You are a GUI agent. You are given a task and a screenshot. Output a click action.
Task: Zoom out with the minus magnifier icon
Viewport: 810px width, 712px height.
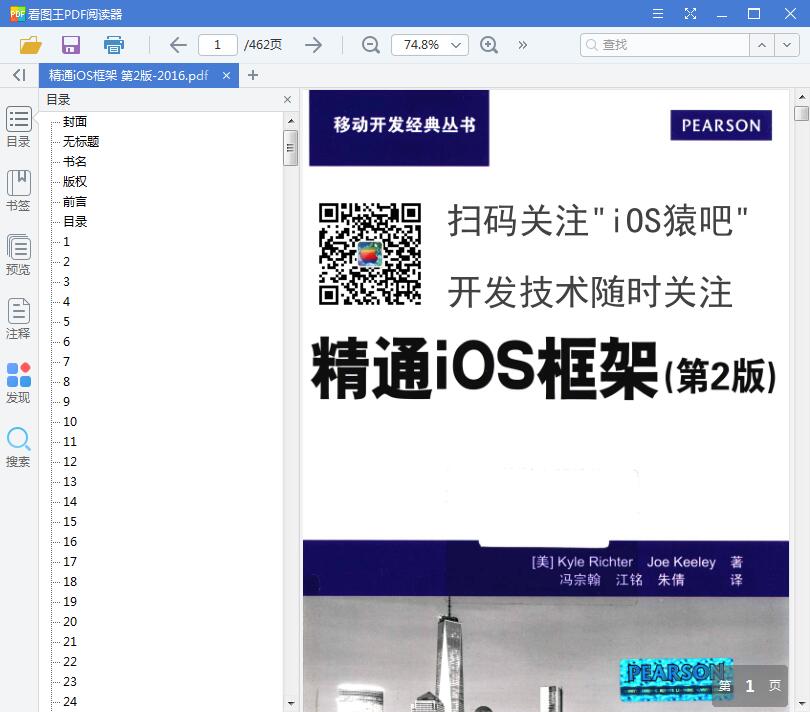click(370, 45)
